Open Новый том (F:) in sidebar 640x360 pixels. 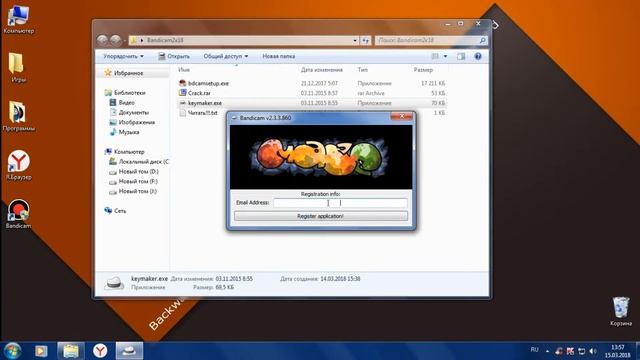click(138, 181)
